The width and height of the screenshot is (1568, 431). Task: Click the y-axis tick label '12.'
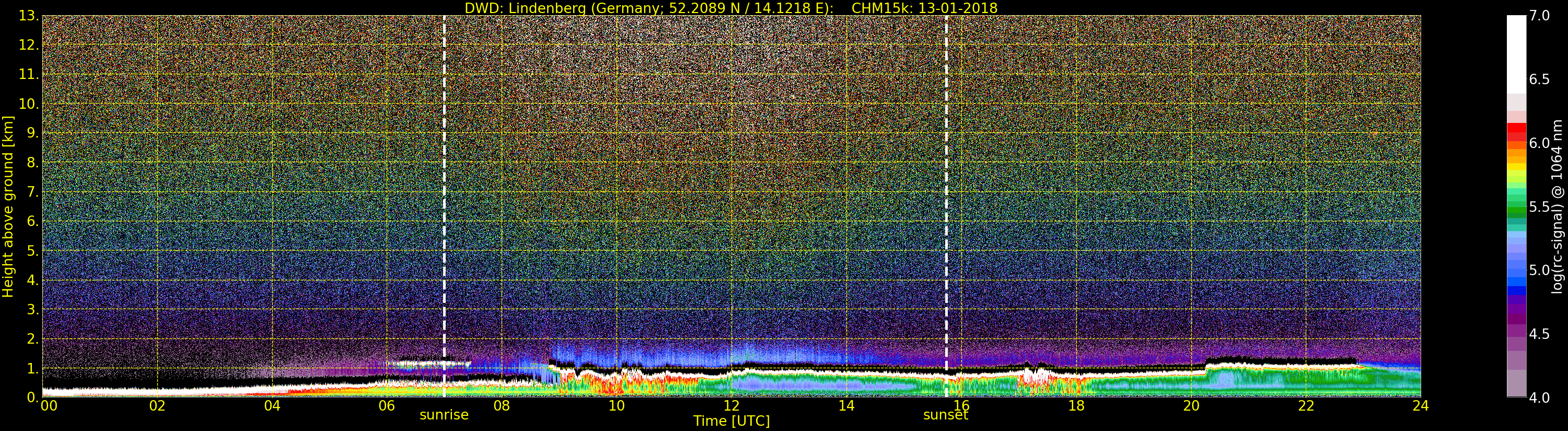[x=29, y=45]
